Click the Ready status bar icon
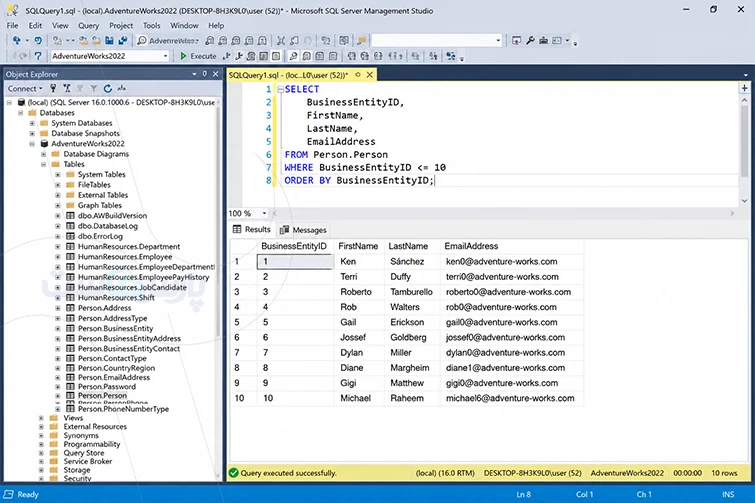 (9, 494)
